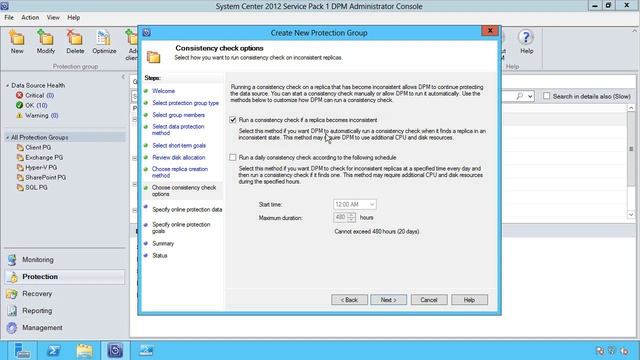Viewport: 640px width, 360px height.
Task: Check Search in details also (Slow)
Action: (x=547, y=96)
